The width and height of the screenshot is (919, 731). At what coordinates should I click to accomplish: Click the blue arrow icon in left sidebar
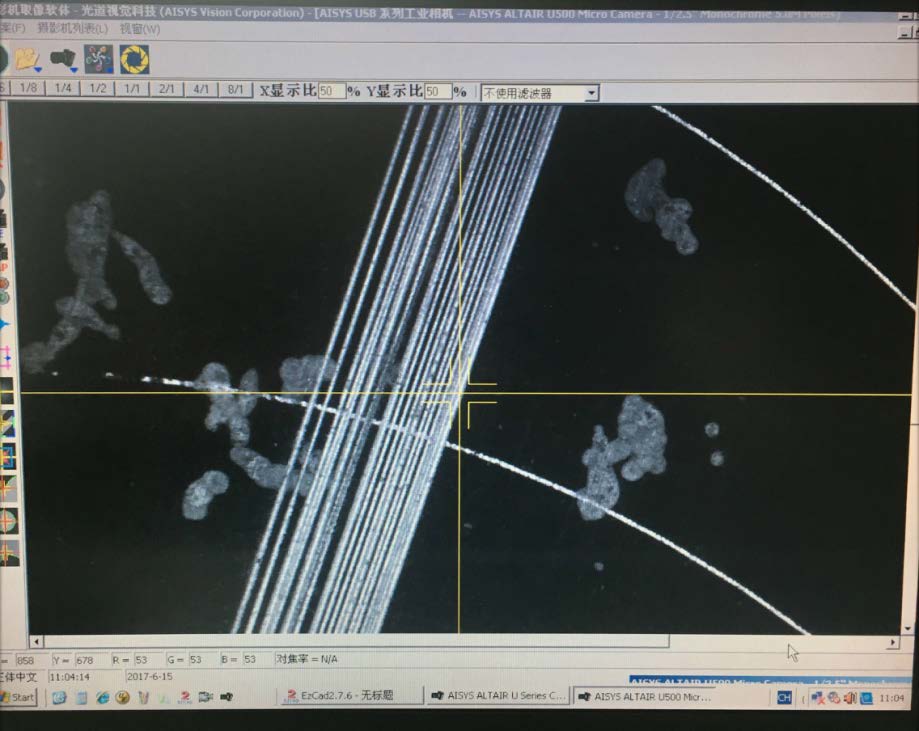(5, 324)
